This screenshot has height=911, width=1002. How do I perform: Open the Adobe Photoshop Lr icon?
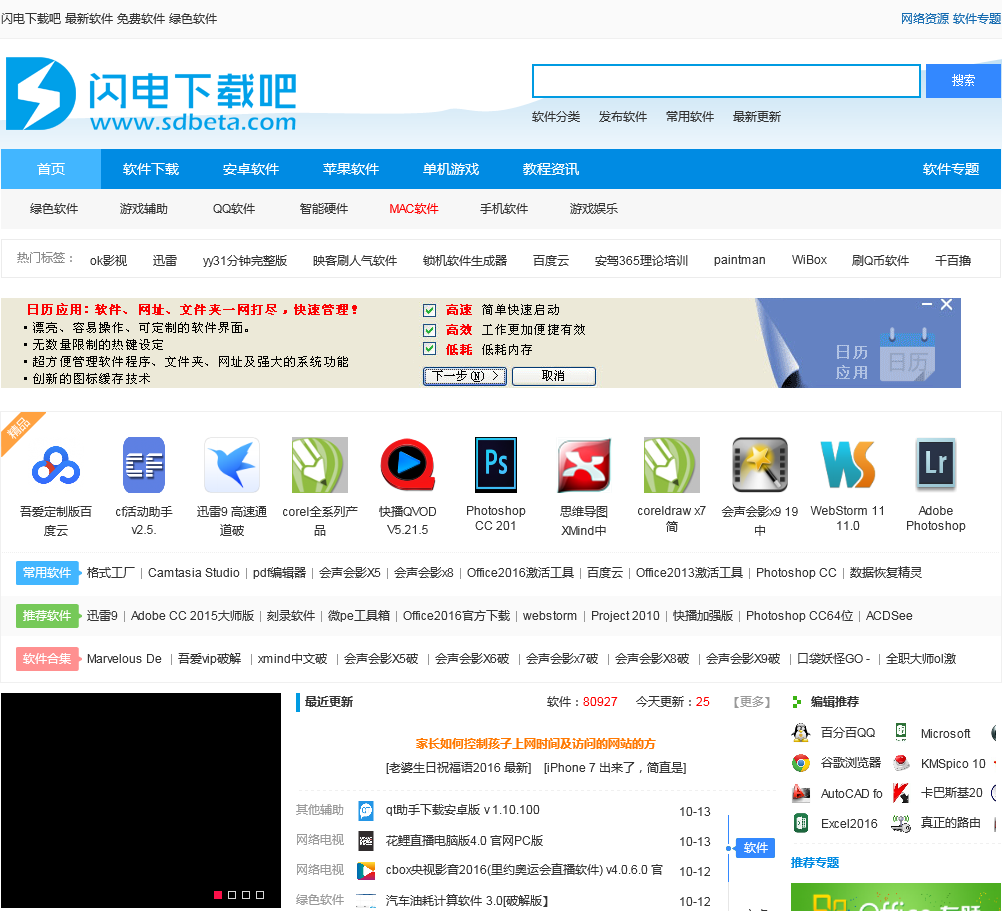(936, 465)
